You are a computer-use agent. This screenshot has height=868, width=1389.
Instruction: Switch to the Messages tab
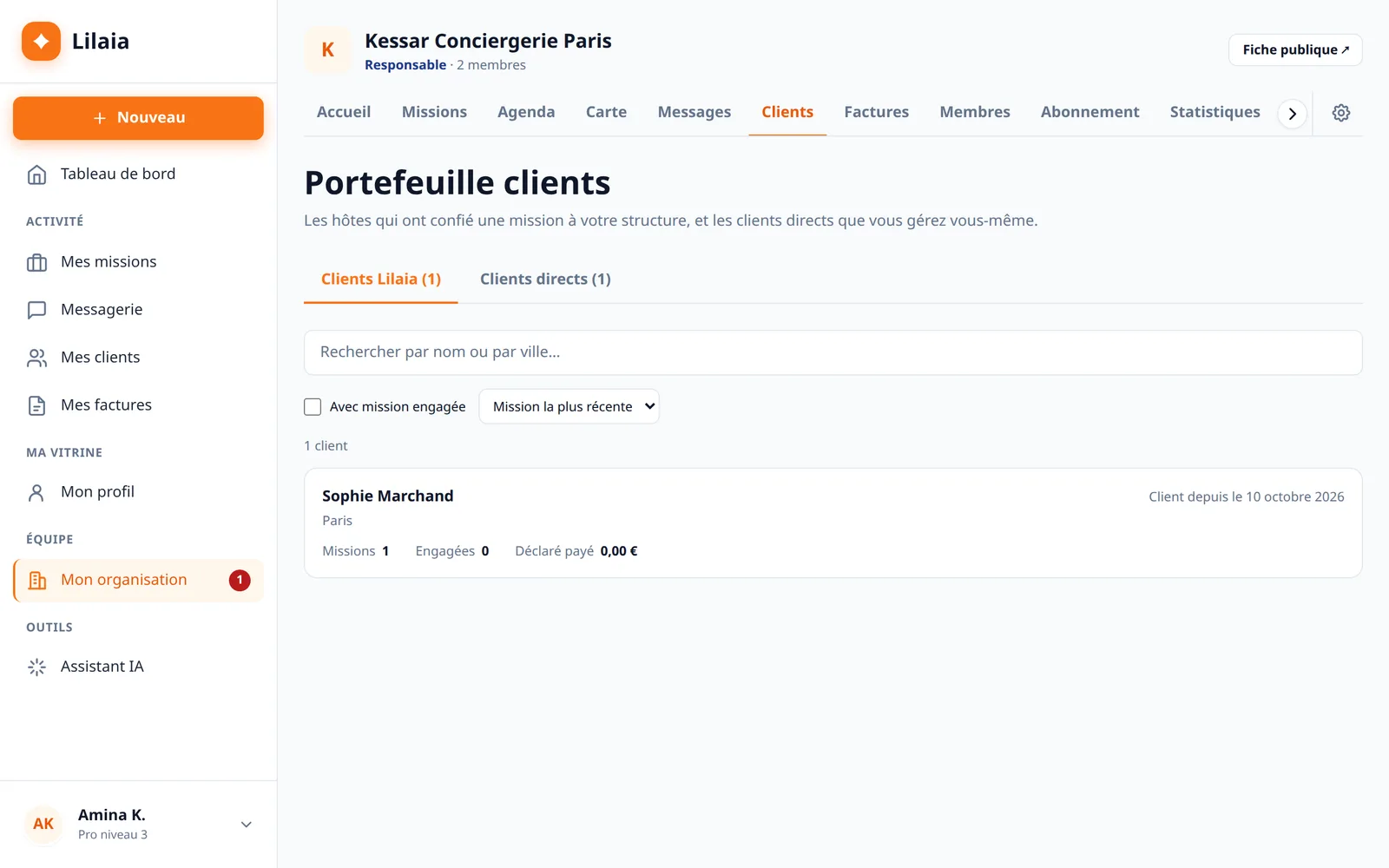point(694,112)
